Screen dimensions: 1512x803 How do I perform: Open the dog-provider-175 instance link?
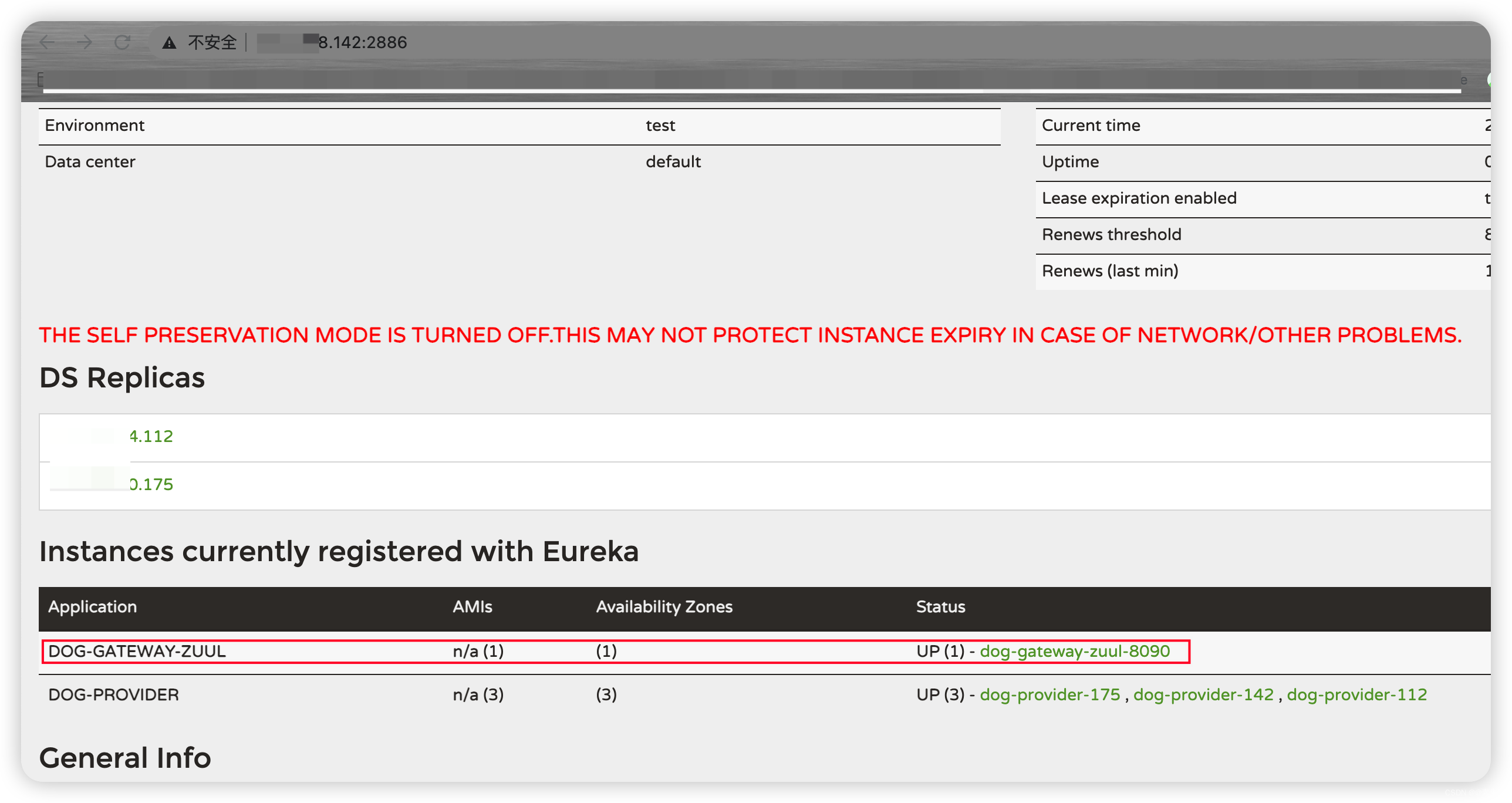pos(1049,694)
